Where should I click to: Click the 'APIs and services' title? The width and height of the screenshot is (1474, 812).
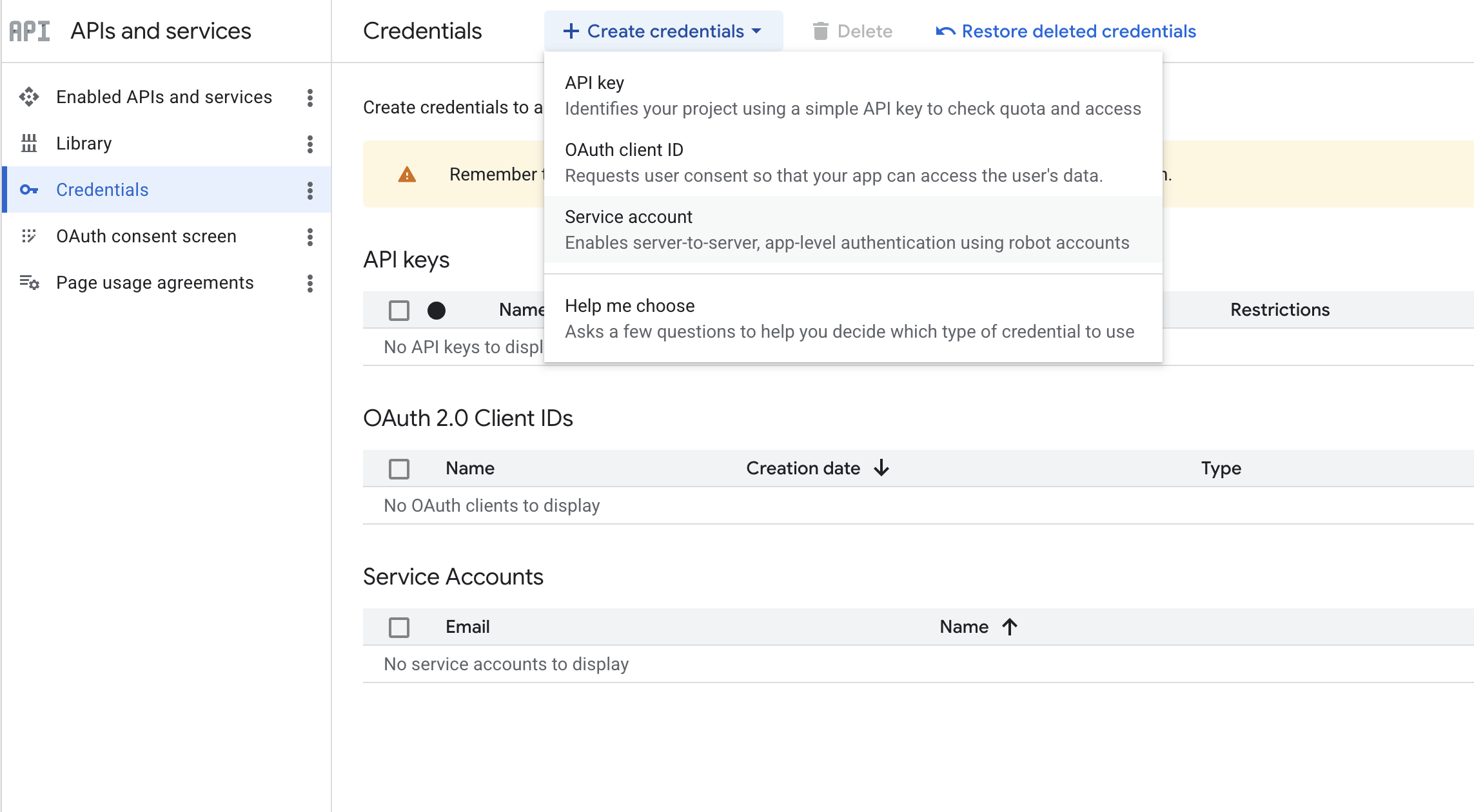coord(161,31)
